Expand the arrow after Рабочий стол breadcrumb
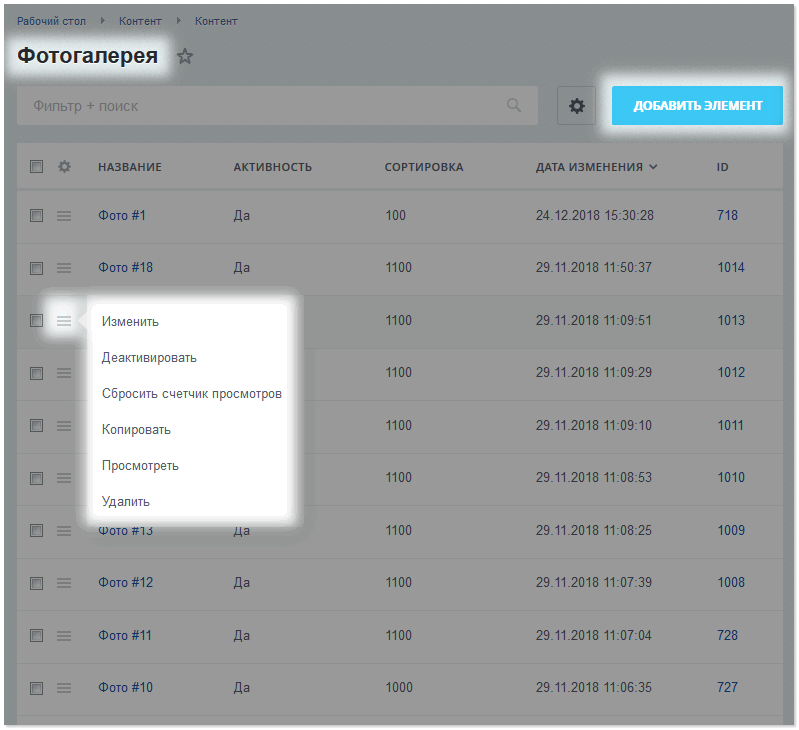 [103, 21]
